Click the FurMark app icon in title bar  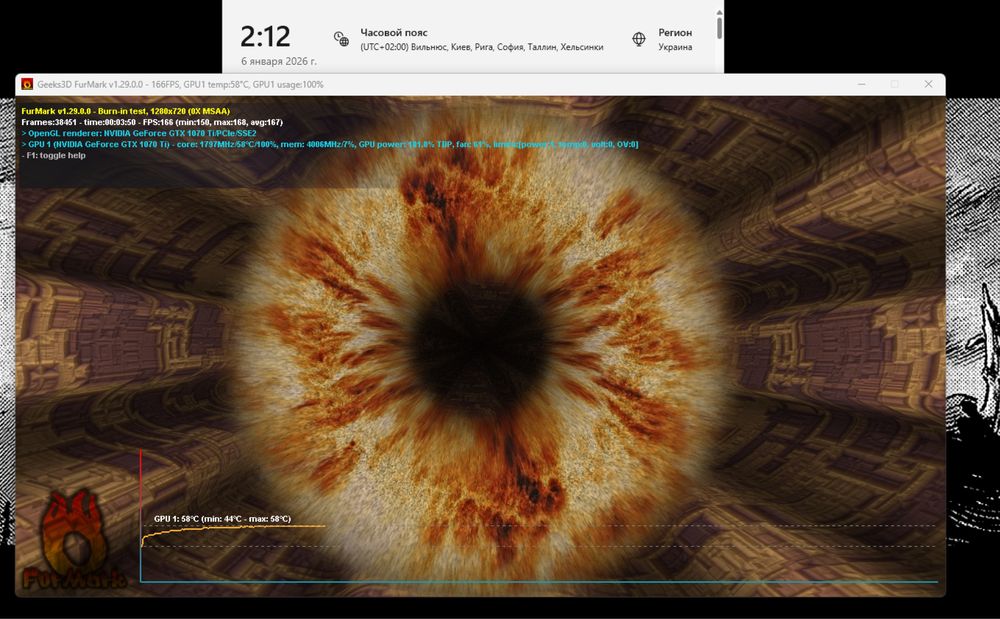tap(27, 84)
